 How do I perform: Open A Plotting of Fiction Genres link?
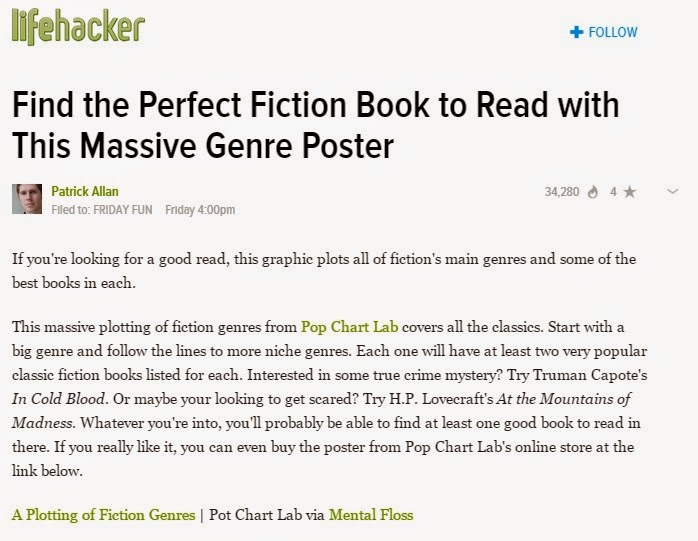[104, 515]
